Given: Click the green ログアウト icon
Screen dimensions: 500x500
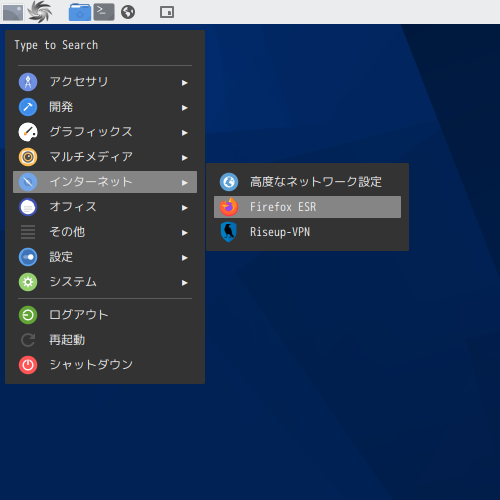Looking at the screenshot, I should [28, 315].
